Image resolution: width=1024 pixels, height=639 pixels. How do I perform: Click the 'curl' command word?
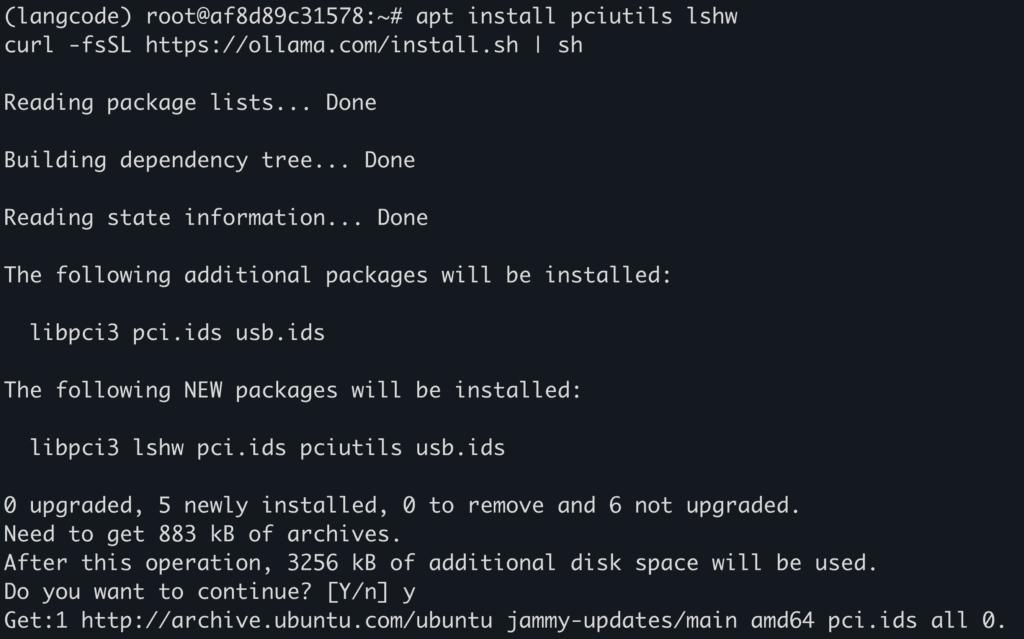(x=29, y=45)
